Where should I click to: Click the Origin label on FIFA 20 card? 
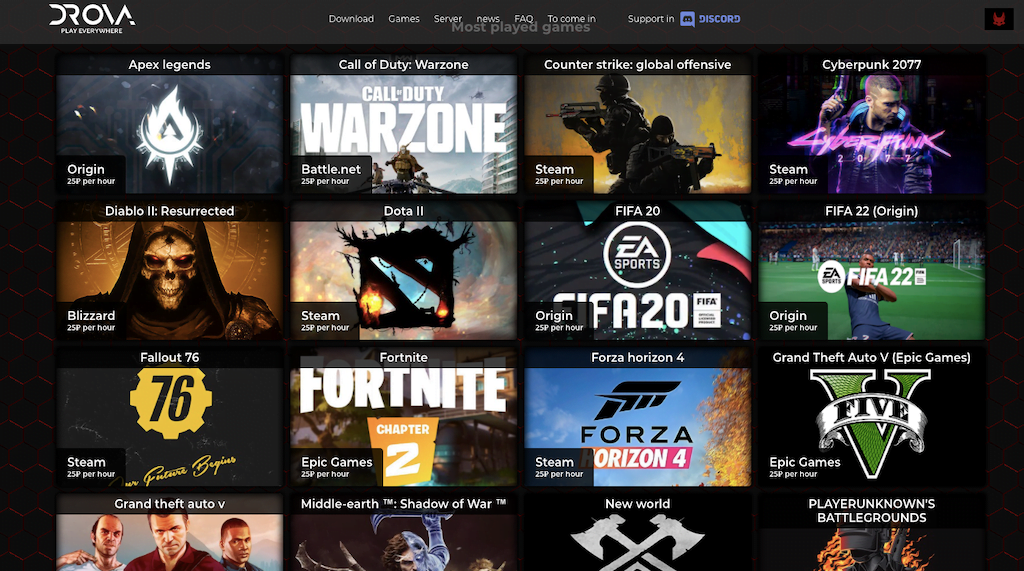point(554,316)
